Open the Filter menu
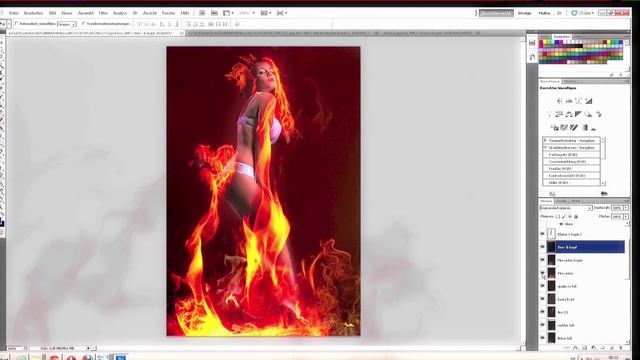Image resolution: width=640 pixels, height=360 pixels. tap(103, 13)
